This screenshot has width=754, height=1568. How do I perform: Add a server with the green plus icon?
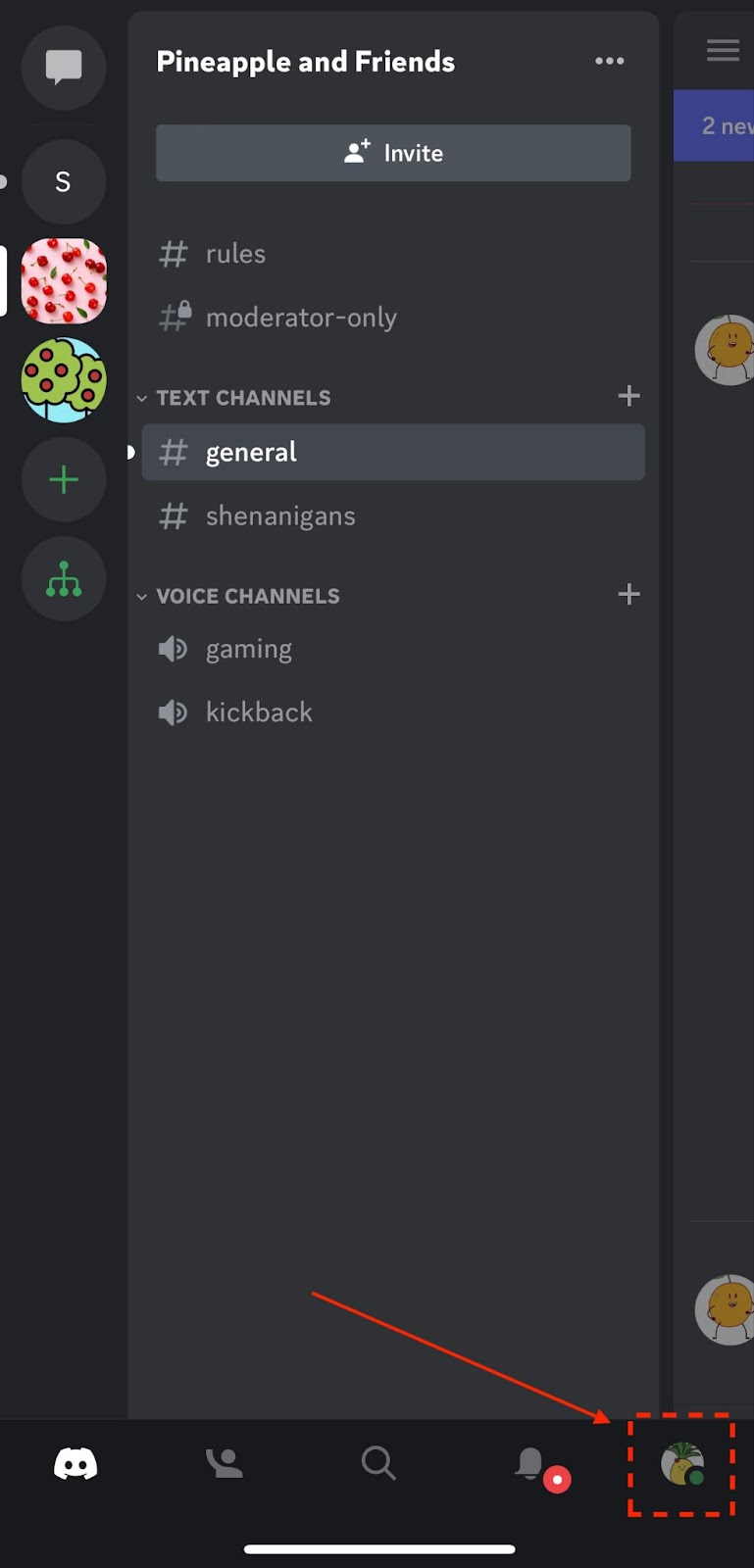pyautogui.click(x=63, y=479)
